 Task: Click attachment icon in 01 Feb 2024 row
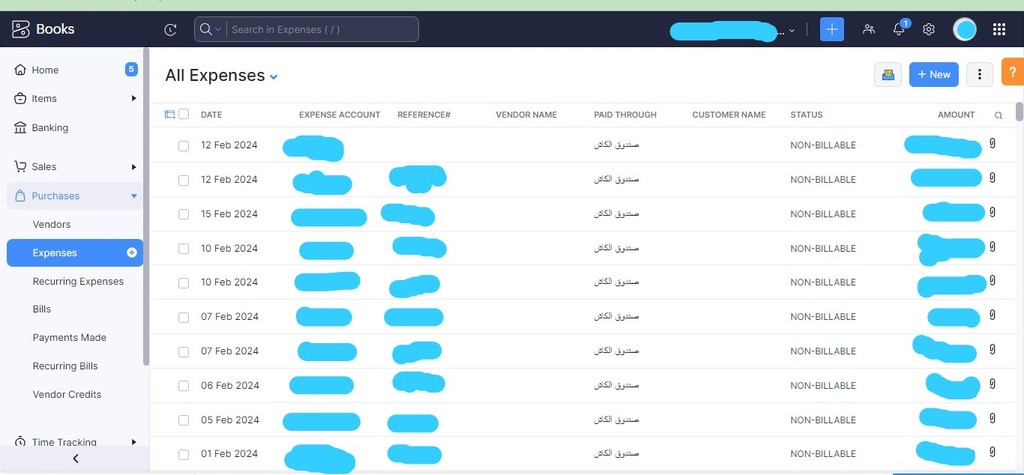(x=993, y=452)
